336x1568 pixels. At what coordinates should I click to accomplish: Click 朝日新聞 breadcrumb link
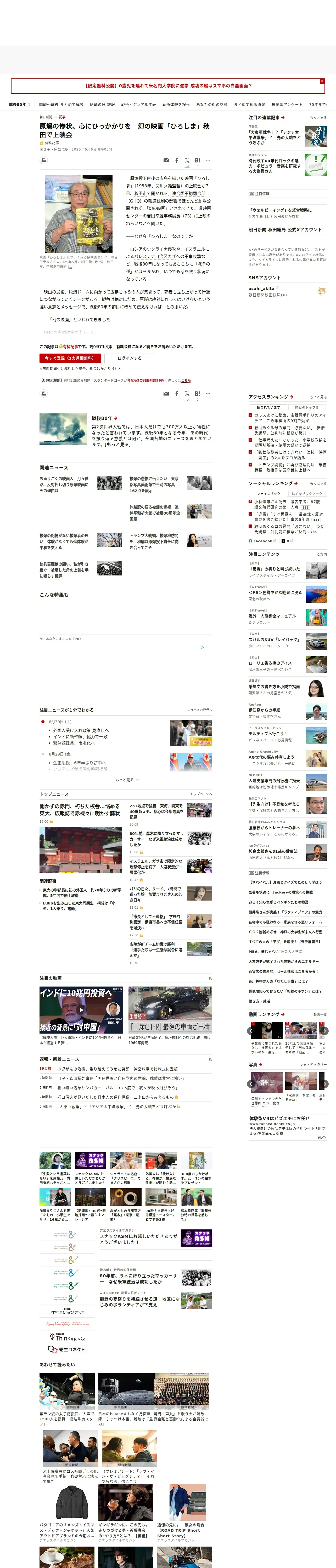click(x=46, y=117)
